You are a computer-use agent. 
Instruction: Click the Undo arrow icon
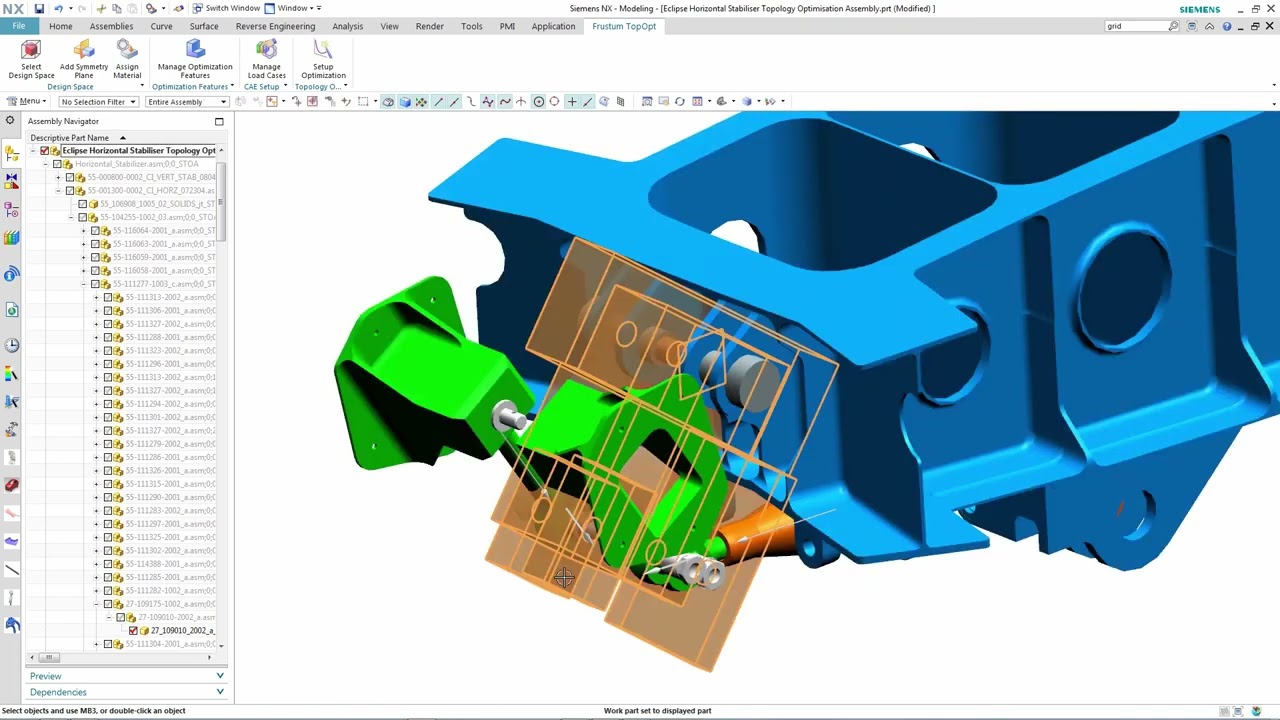pyautogui.click(x=58, y=8)
